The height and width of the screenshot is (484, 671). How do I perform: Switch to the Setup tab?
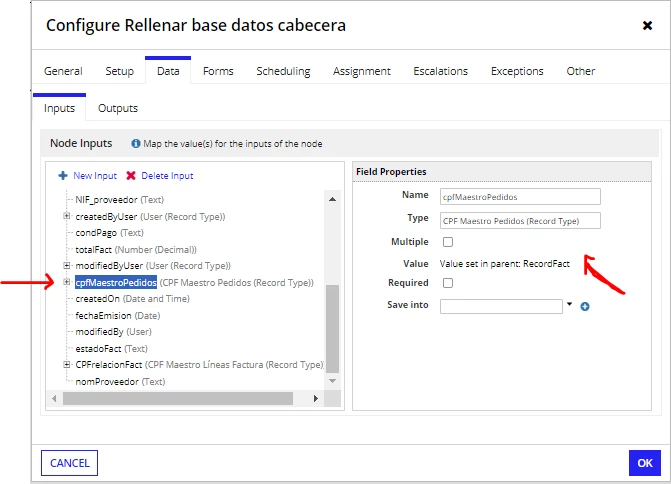point(119,71)
